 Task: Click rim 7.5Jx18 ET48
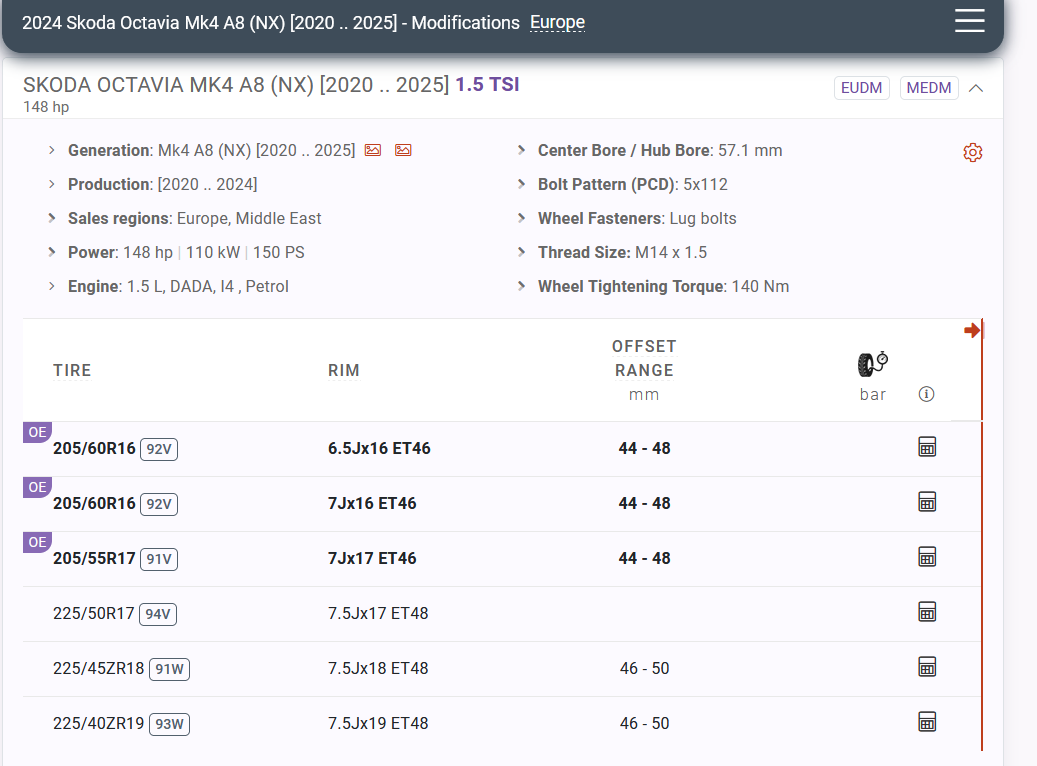tap(378, 668)
